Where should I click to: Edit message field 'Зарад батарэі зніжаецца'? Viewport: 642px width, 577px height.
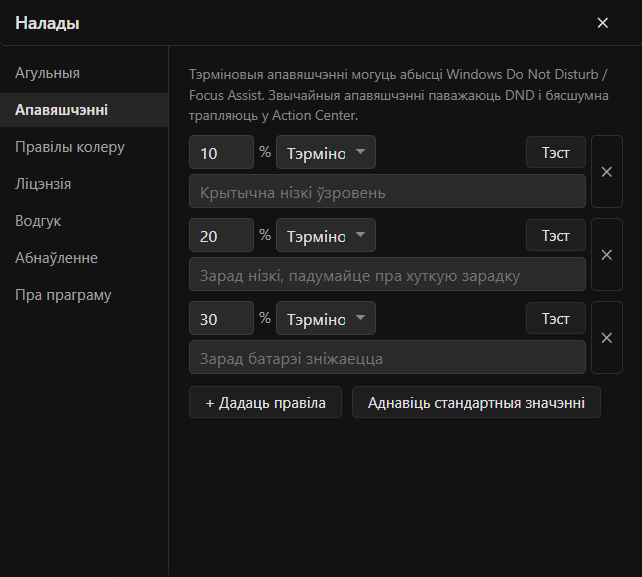387,357
